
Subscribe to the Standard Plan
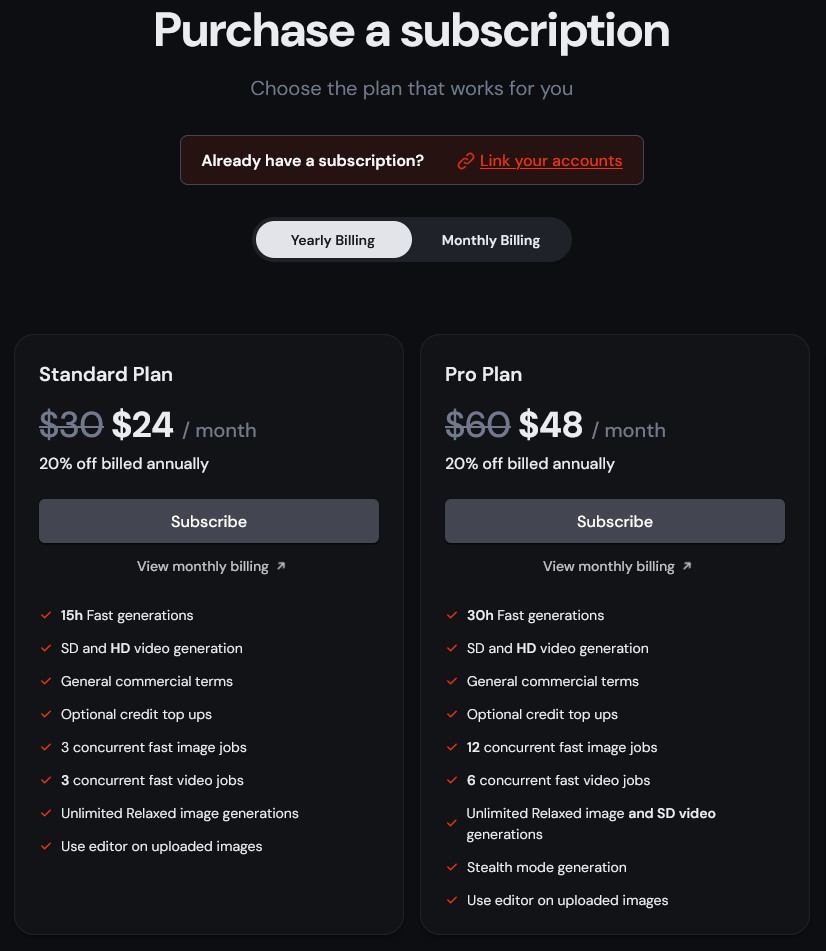point(209,521)
